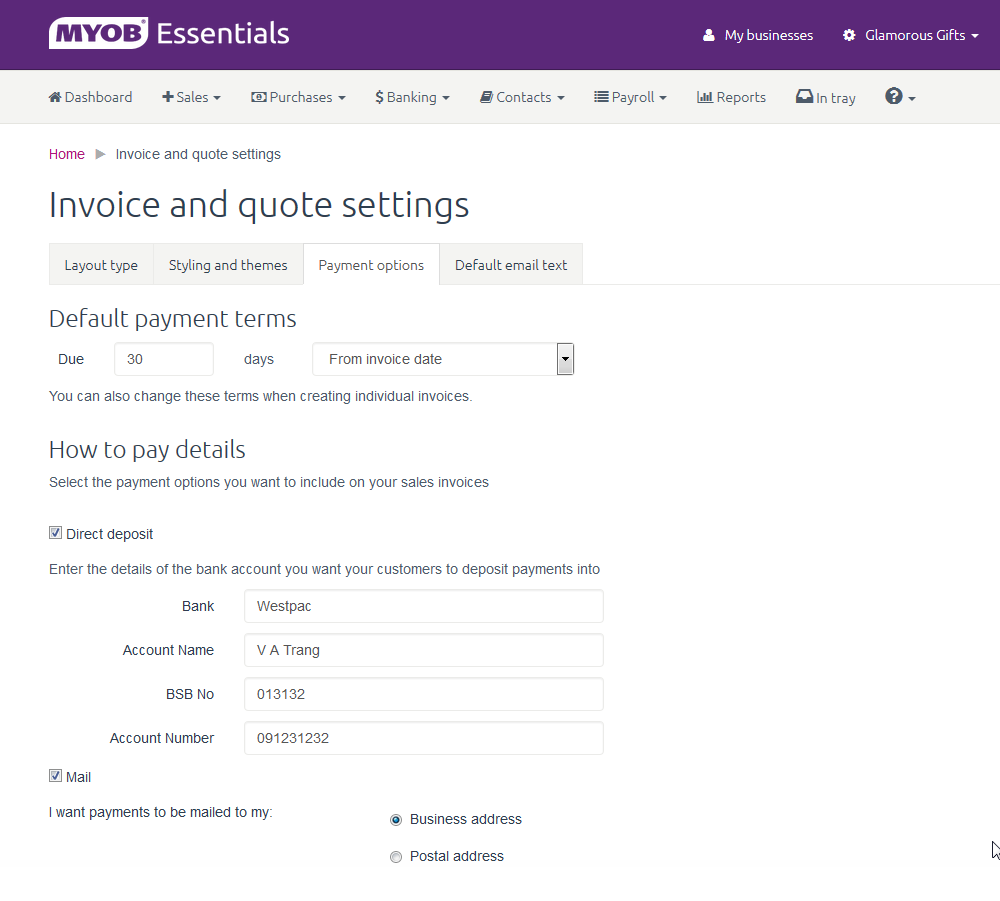Click the BSB No input field
1000x901 pixels.
pos(423,694)
